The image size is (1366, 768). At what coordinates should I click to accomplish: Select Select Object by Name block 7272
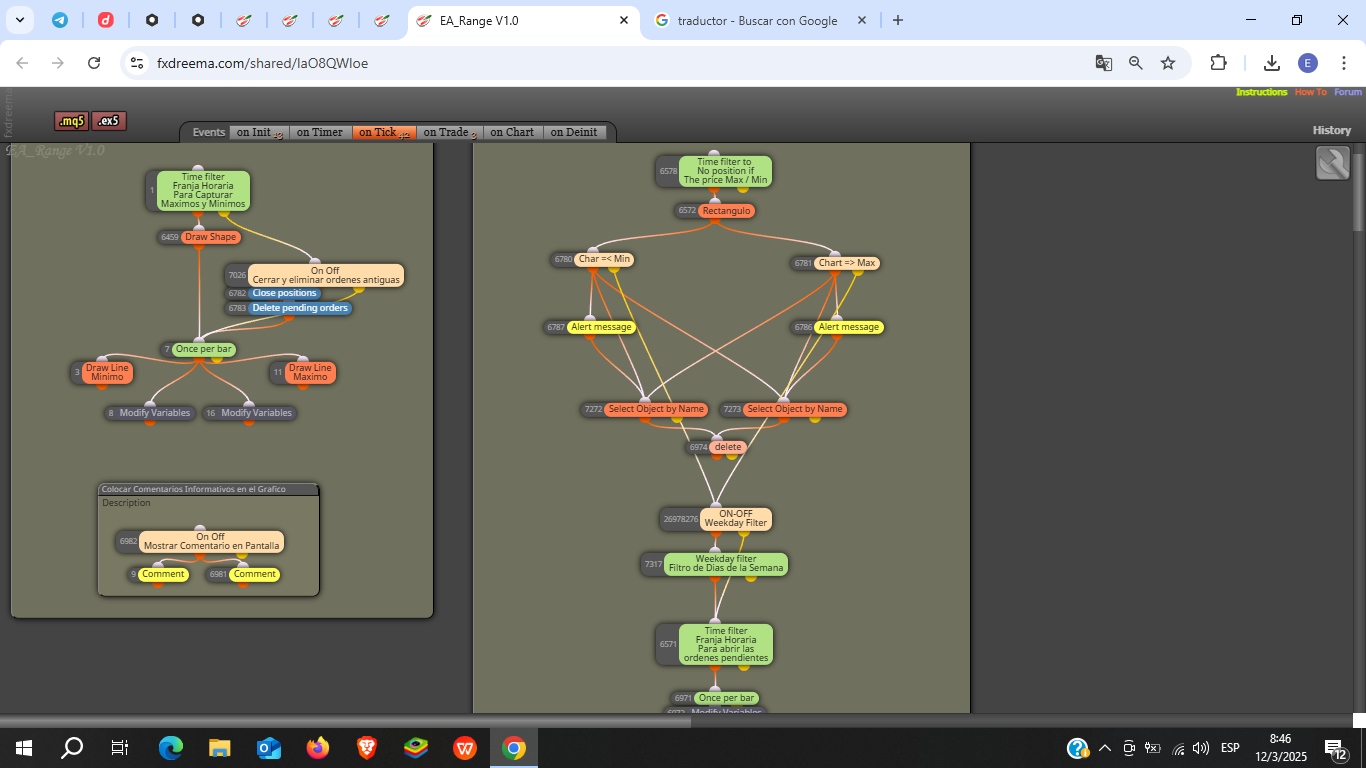click(656, 409)
